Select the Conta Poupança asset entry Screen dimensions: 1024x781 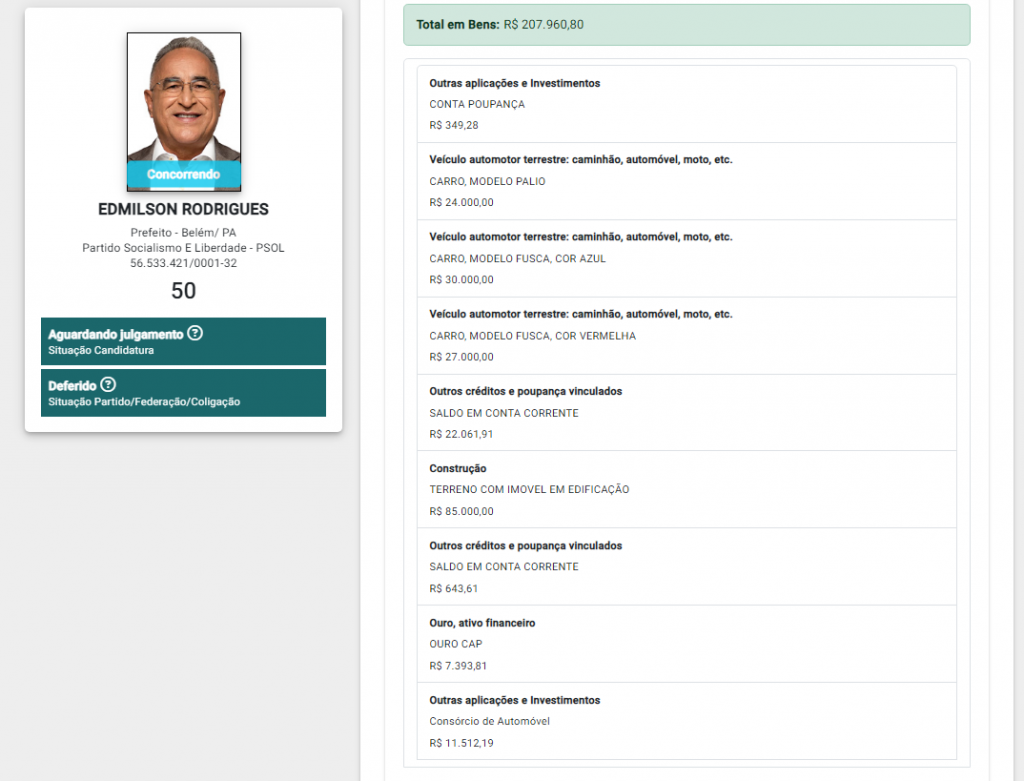pyautogui.click(x=686, y=104)
